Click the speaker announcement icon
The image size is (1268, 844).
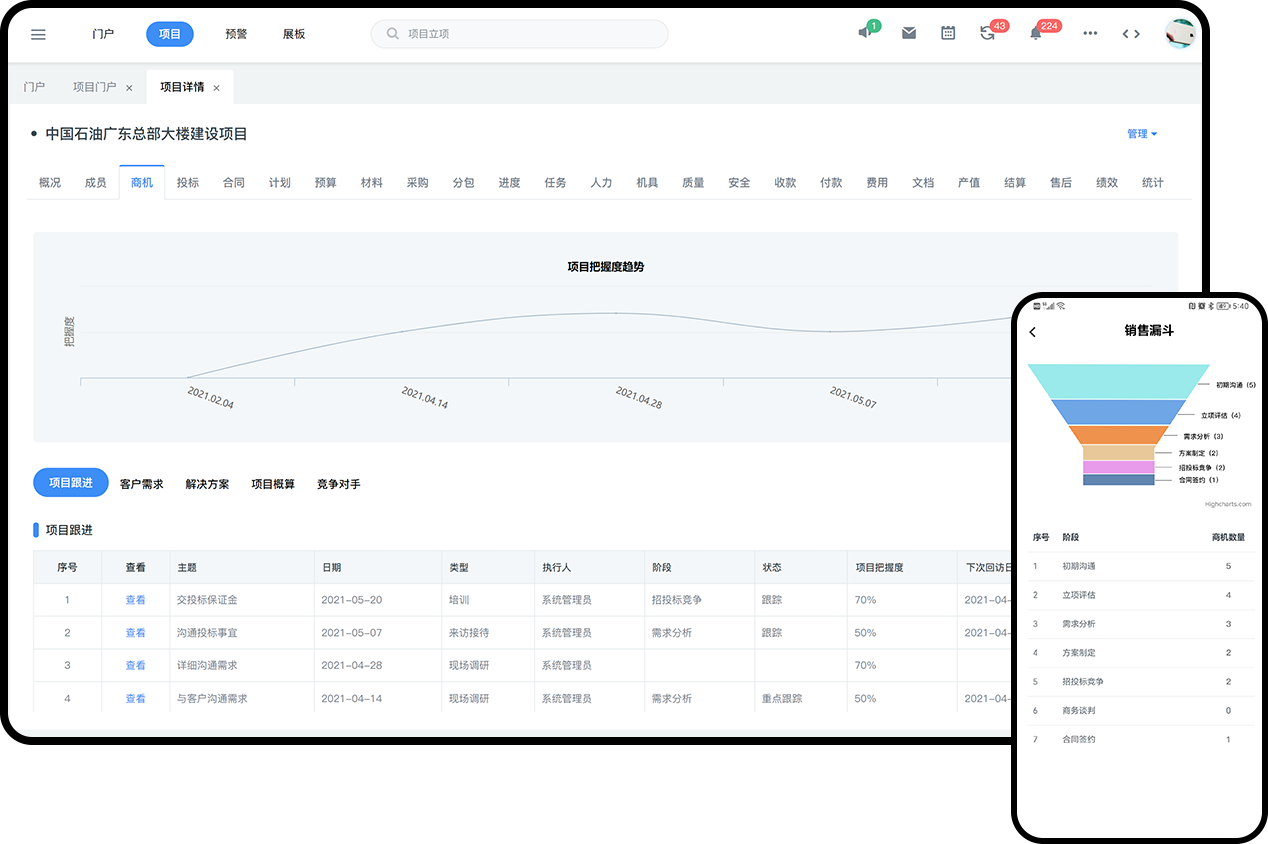click(x=865, y=33)
